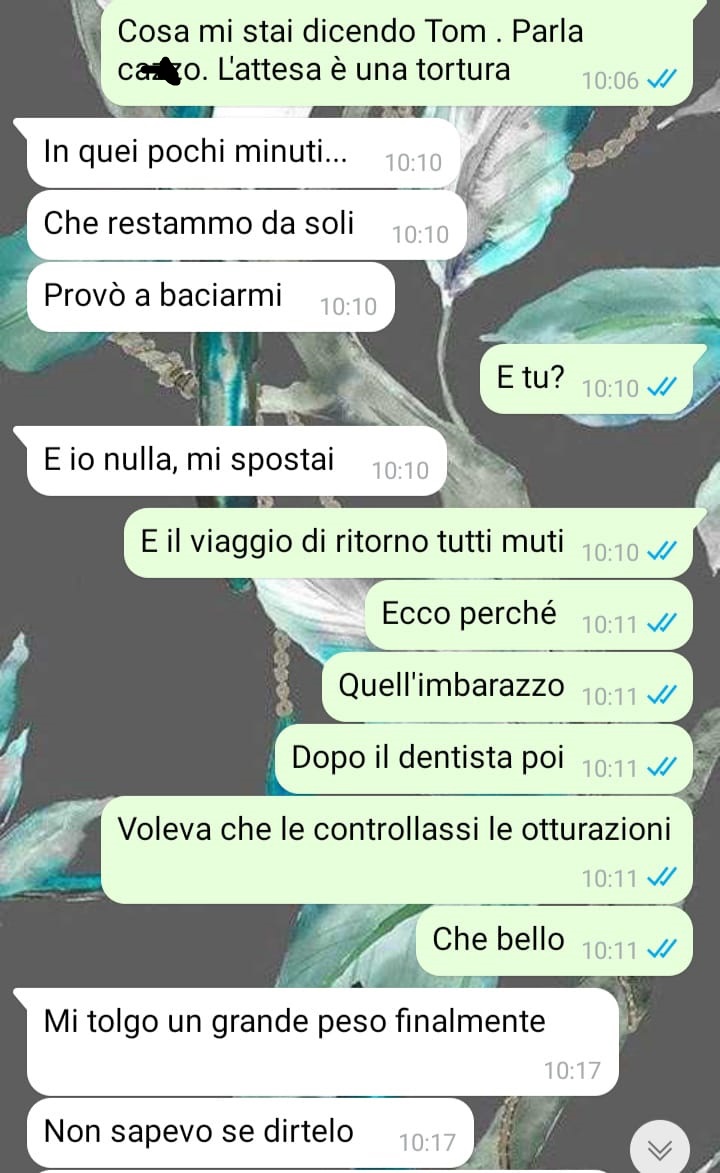Tap the read ticks beside "Ecco perché"
The height and width of the screenshot is (1173, 720).
click(x=662, y=622)
